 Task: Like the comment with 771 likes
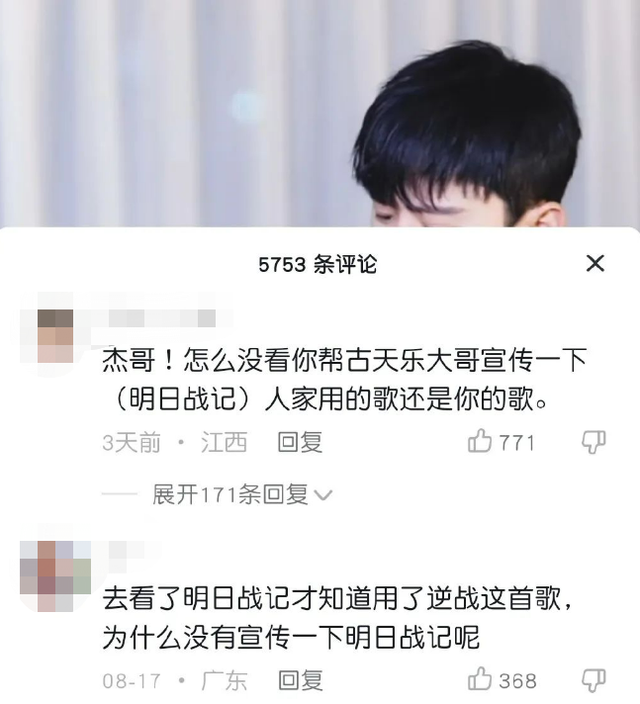click(x=480, y=440)
